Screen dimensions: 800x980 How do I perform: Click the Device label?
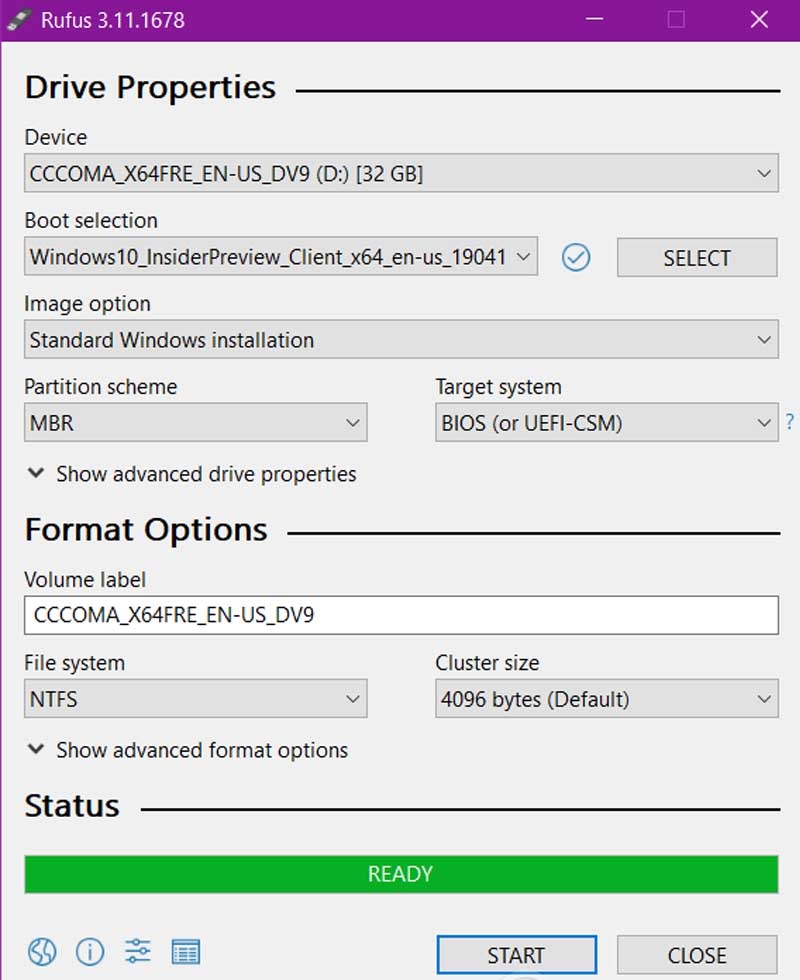tap(56, 137)
